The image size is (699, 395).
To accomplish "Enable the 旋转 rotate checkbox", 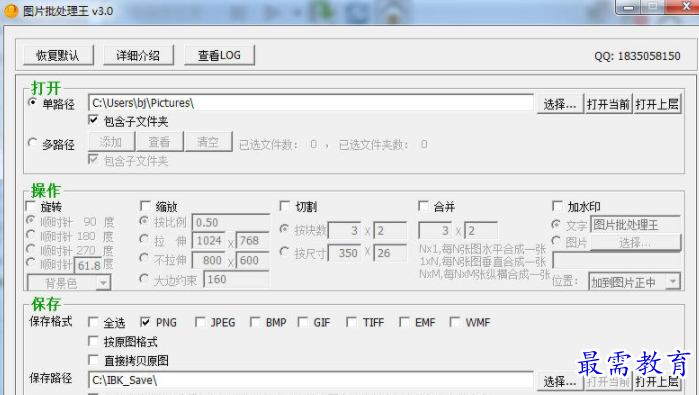I will [x=31, y=206].
